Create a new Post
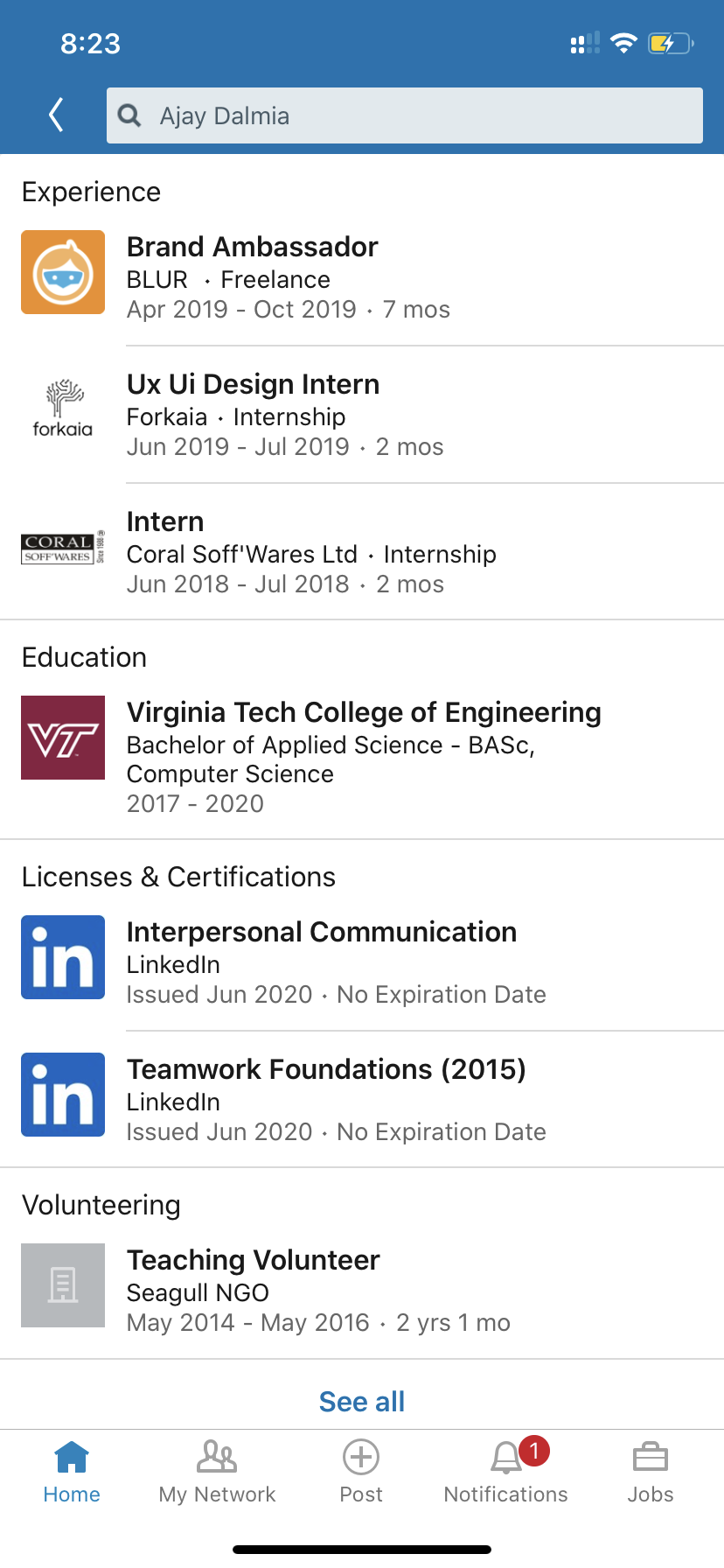Image resolution: width=724 pixels, height=1568 pixels. [x=361, y=1473]
